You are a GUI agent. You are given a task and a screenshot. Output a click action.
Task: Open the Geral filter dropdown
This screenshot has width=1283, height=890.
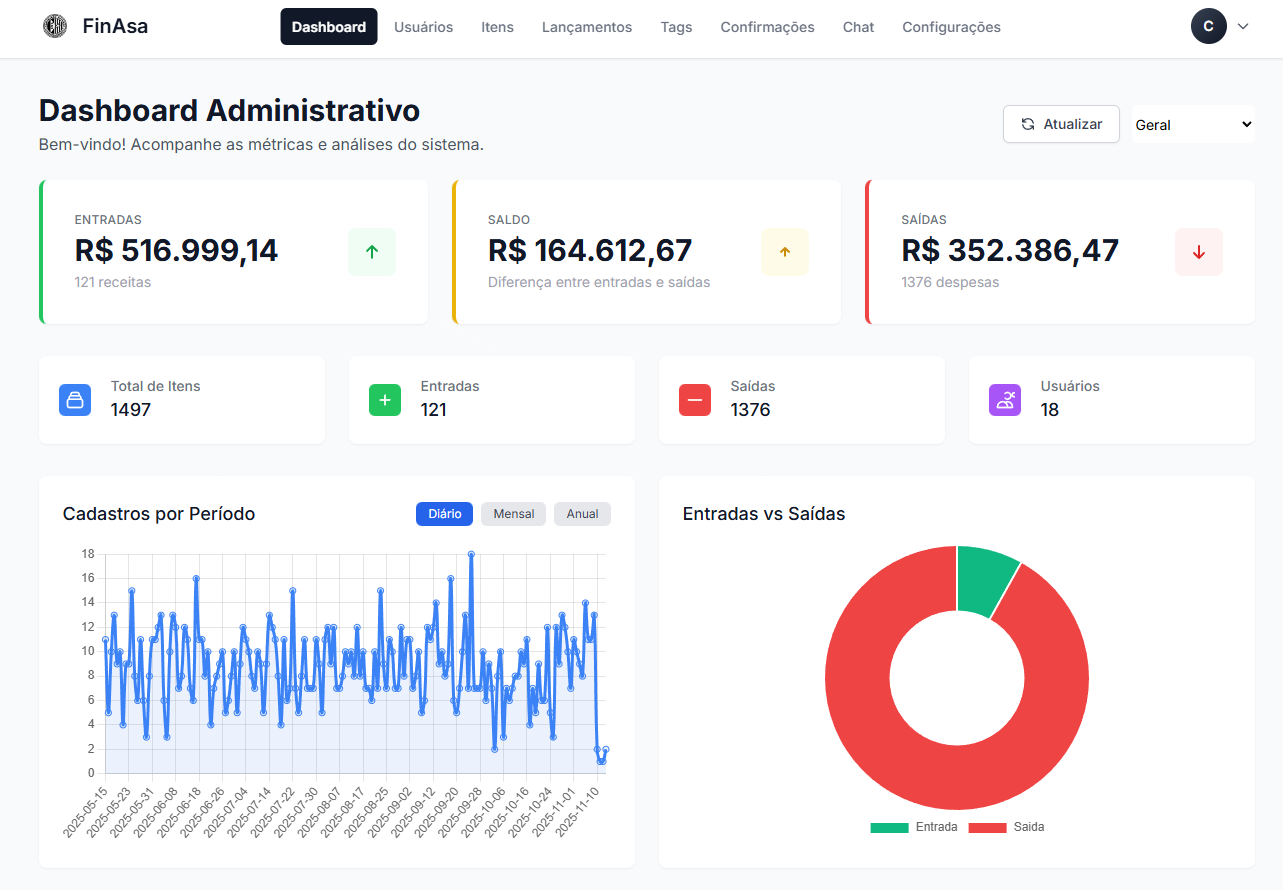click(1193, 125)
